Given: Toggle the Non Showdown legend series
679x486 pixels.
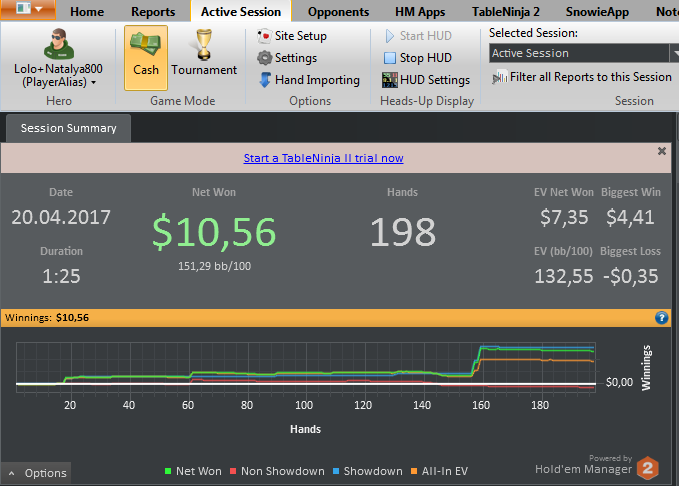Looking at the screenshot, I should [x=277, y=471].
